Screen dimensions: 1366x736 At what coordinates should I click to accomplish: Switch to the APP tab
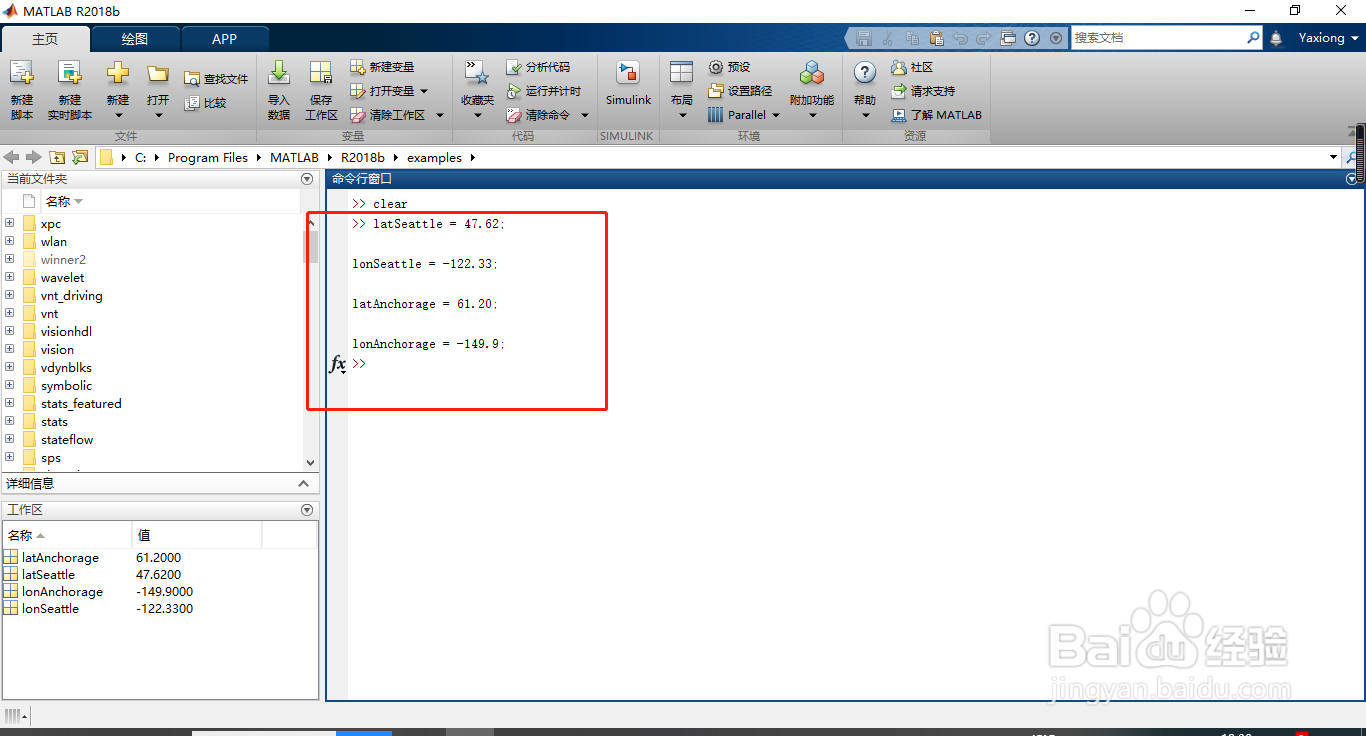(225, 39)
